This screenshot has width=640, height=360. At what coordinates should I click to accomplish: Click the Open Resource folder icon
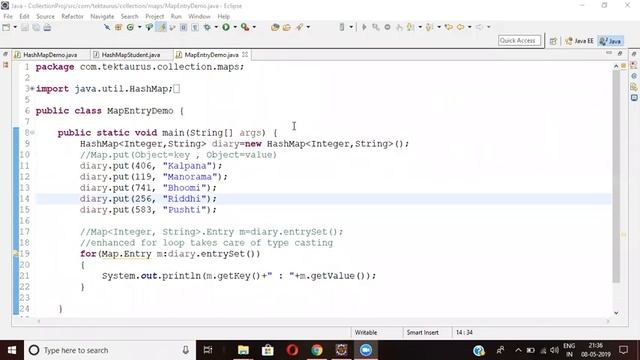[287, 27]
